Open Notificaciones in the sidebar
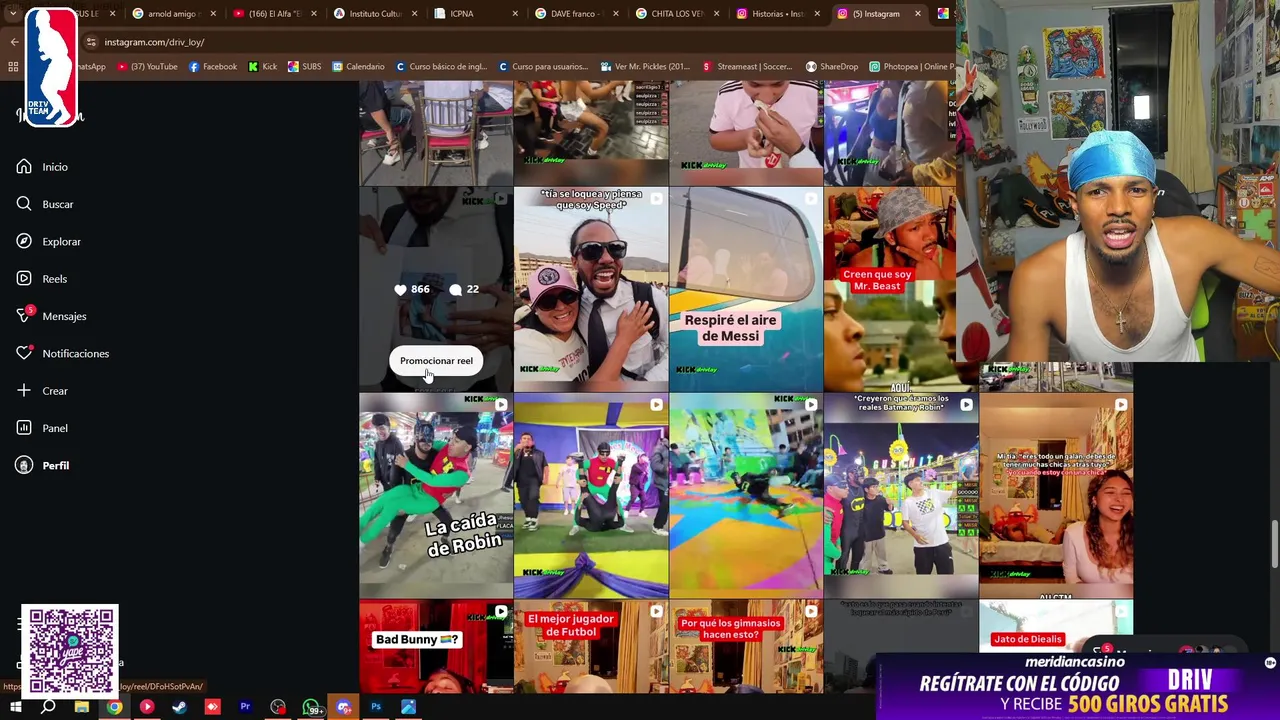Screen dimensions: 1280x720 pos(62,353)
